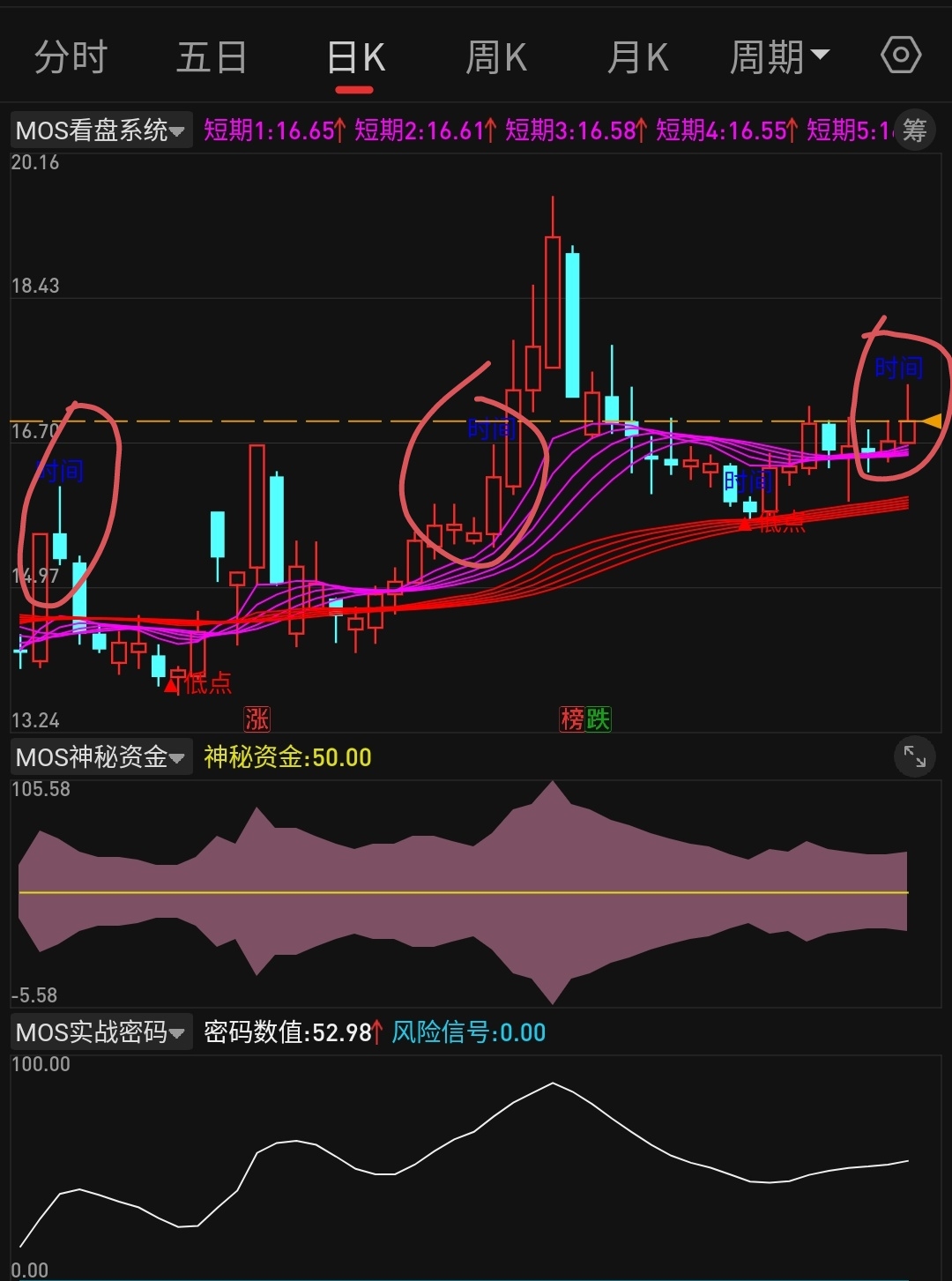Open the MOS看盘系统 indicator dropdown

pos(101,130)
